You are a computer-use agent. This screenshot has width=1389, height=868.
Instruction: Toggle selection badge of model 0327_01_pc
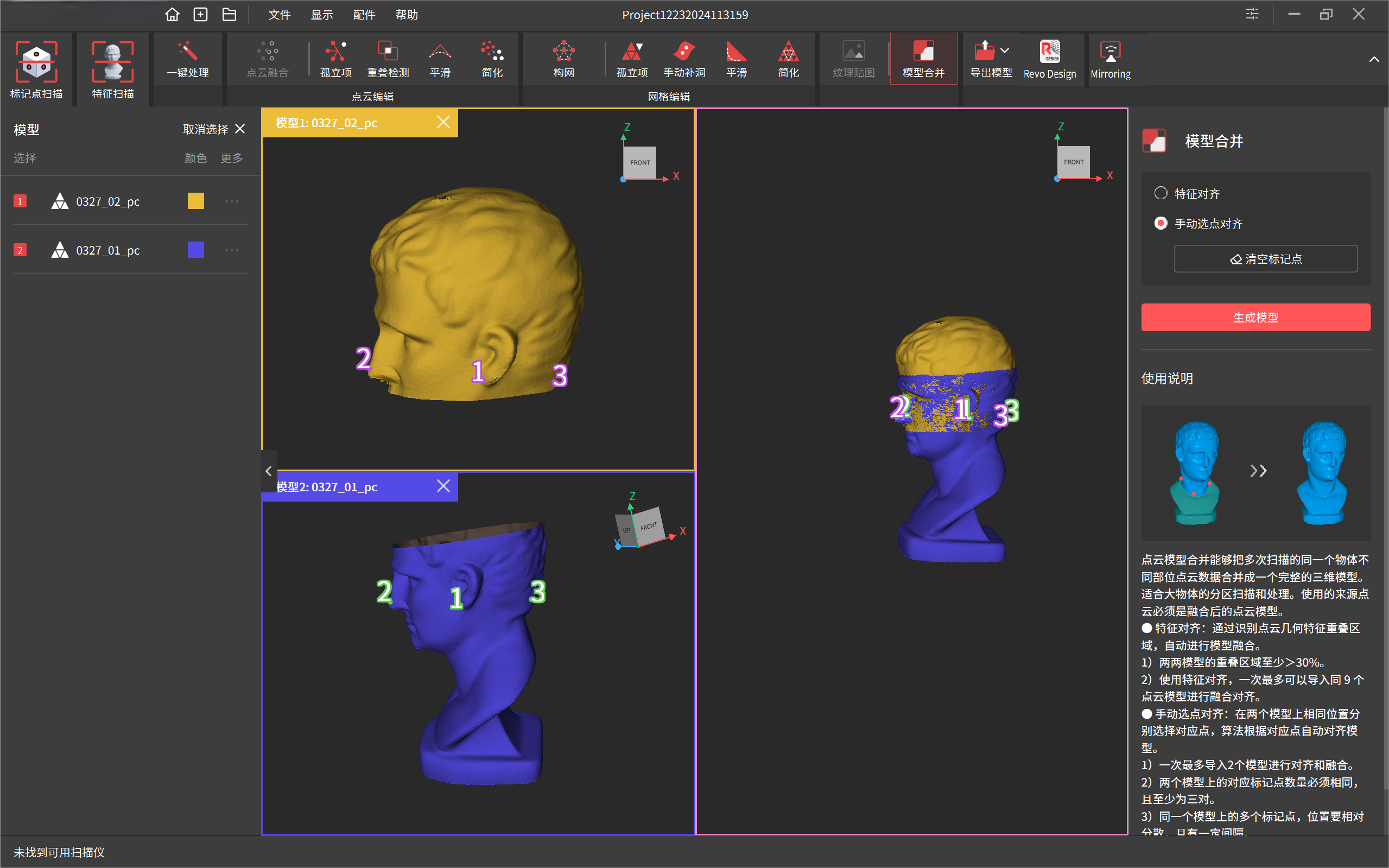pyautogui.click(x=20, y=250)
